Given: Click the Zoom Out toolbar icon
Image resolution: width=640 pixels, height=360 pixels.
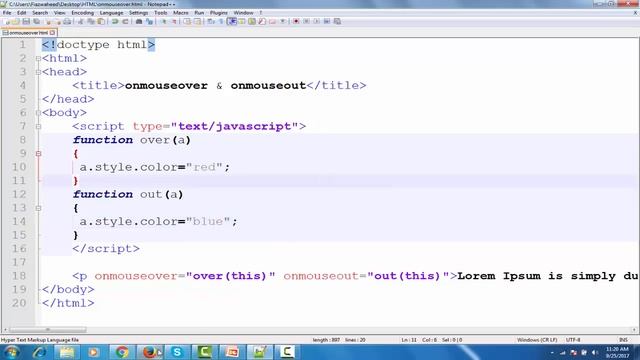Looking at the screenshot, I should point(174,21).
